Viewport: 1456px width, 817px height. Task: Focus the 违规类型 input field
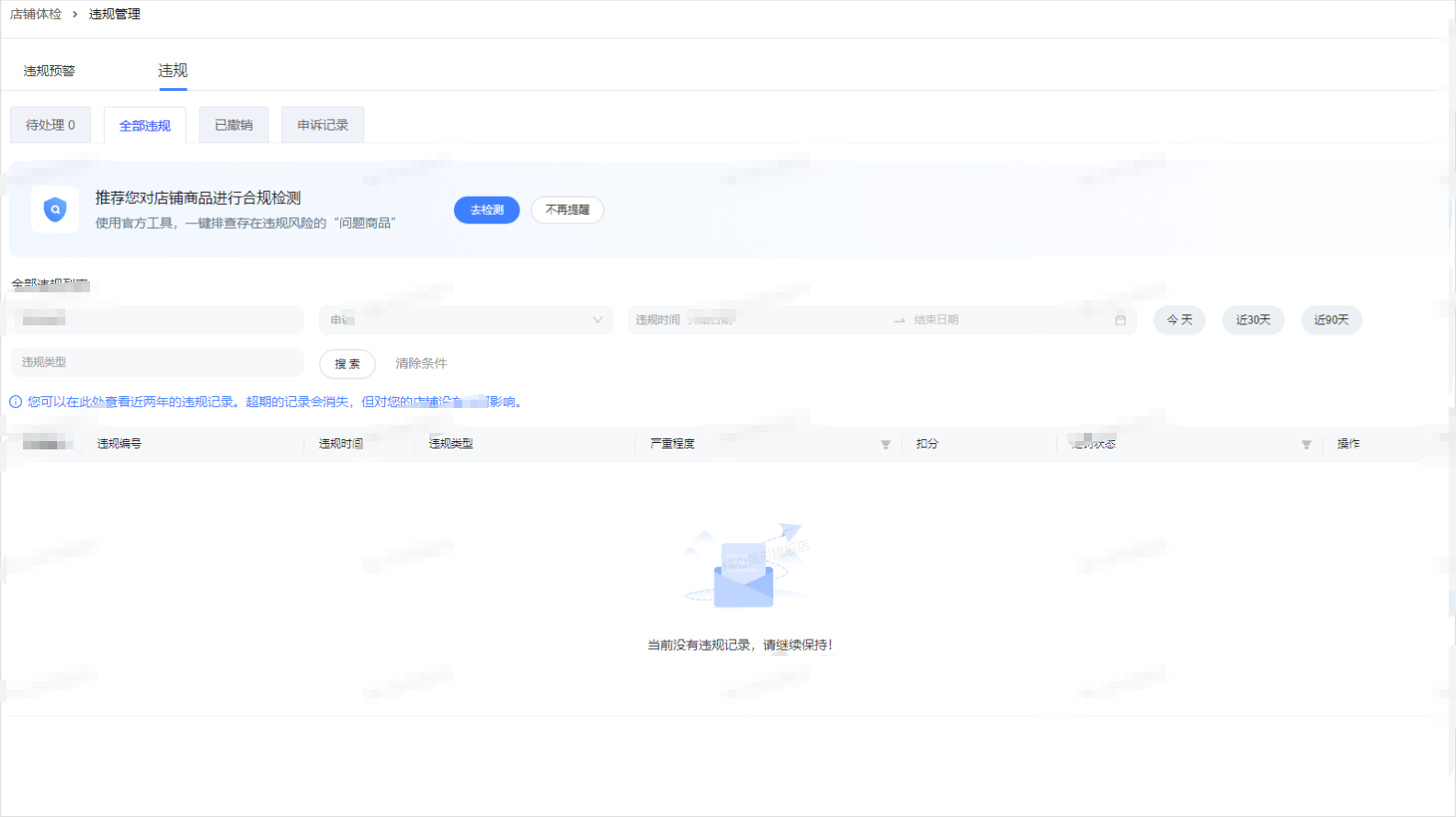click(157, 362)
